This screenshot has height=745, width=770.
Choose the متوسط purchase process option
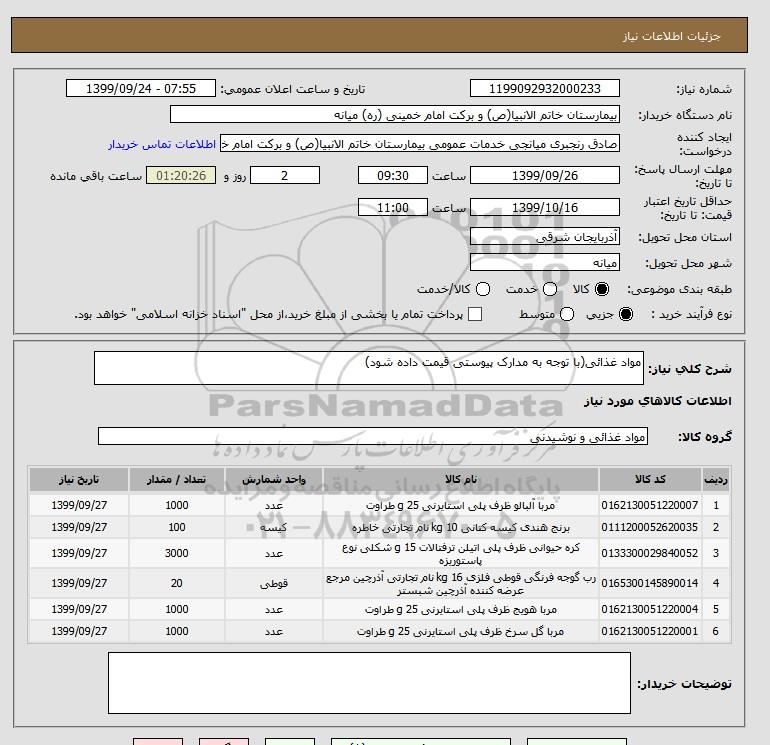coord(567,314)
